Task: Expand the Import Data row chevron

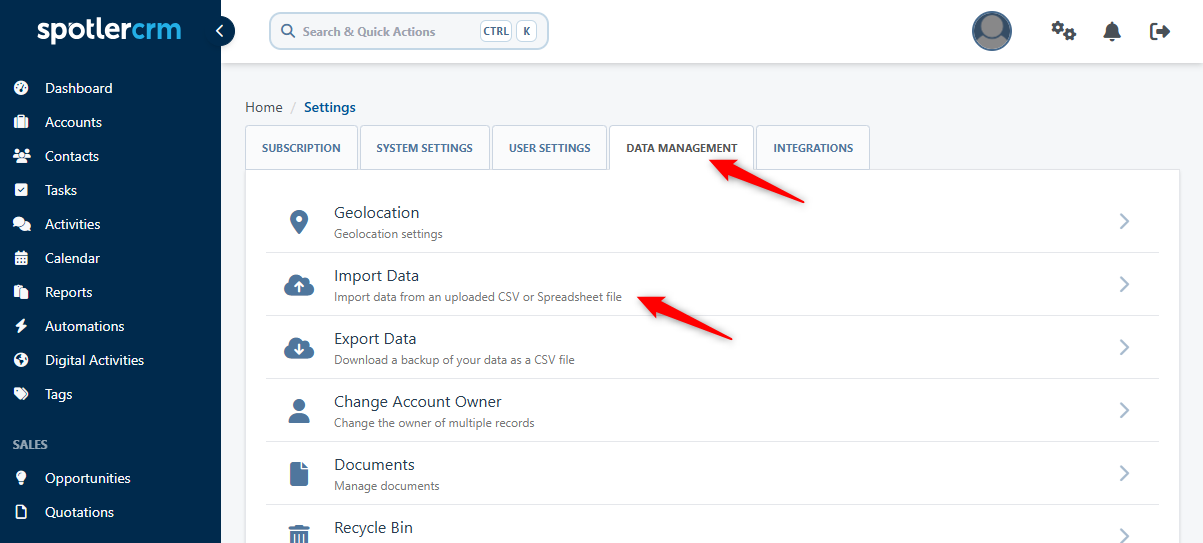Action: click(x=1124, y=284)
